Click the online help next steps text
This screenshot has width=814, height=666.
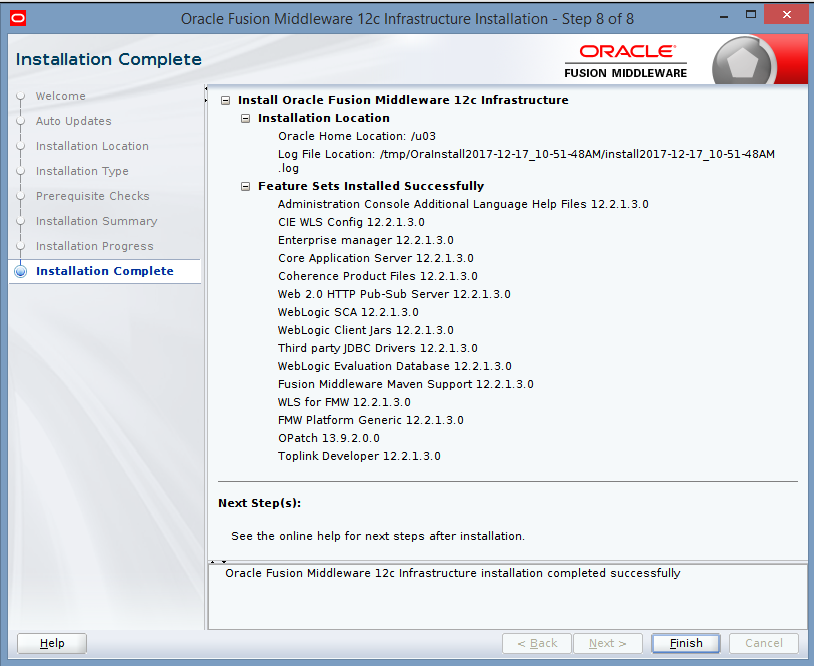pos(378,536)
